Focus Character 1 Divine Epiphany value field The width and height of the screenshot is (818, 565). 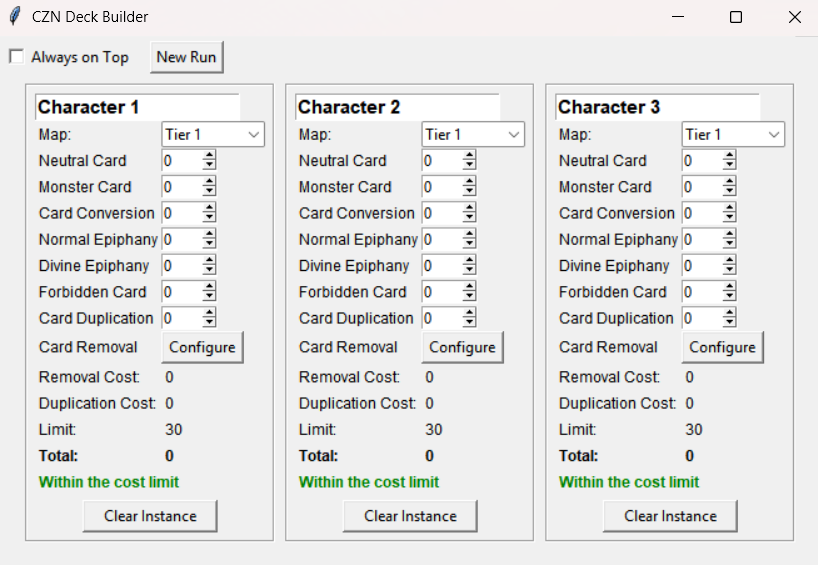(x=182, y=266)
